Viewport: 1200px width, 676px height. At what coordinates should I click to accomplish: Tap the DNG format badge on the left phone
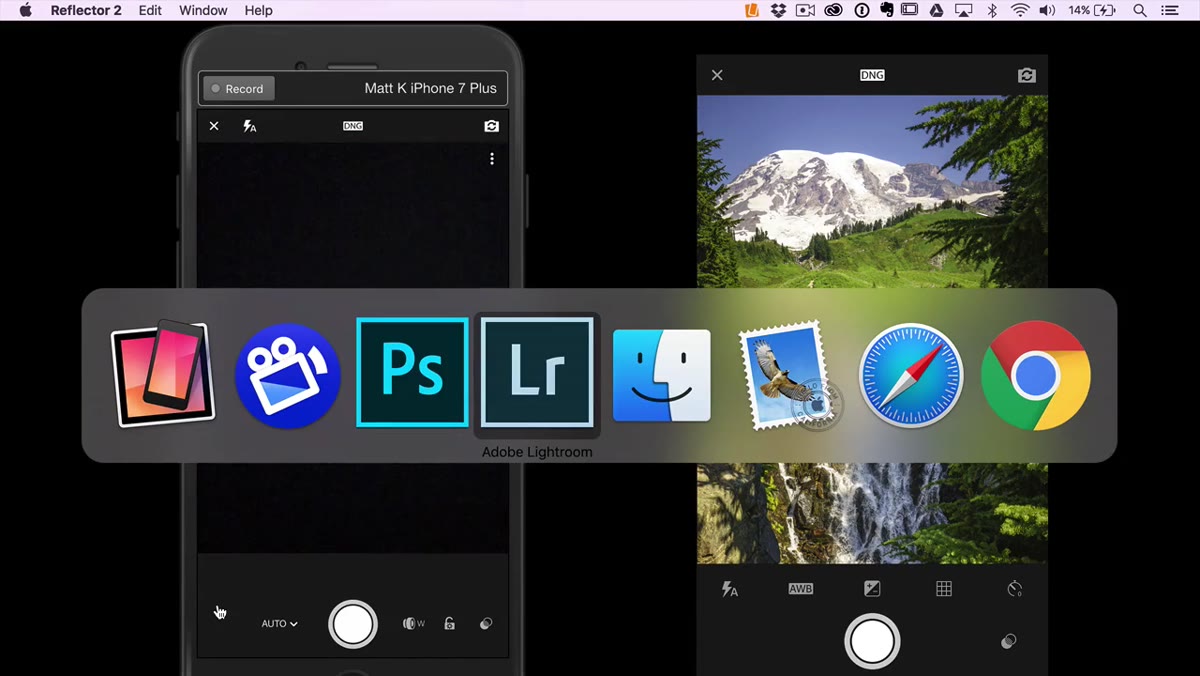(x=353, y=126)
